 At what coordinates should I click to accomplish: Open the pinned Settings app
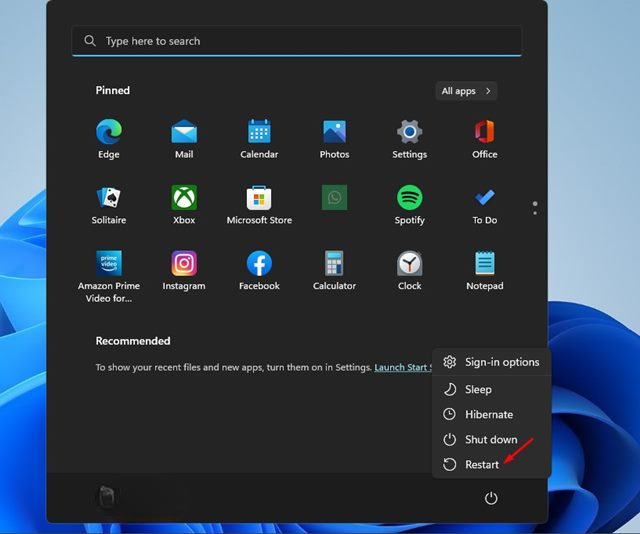(409, 139)
